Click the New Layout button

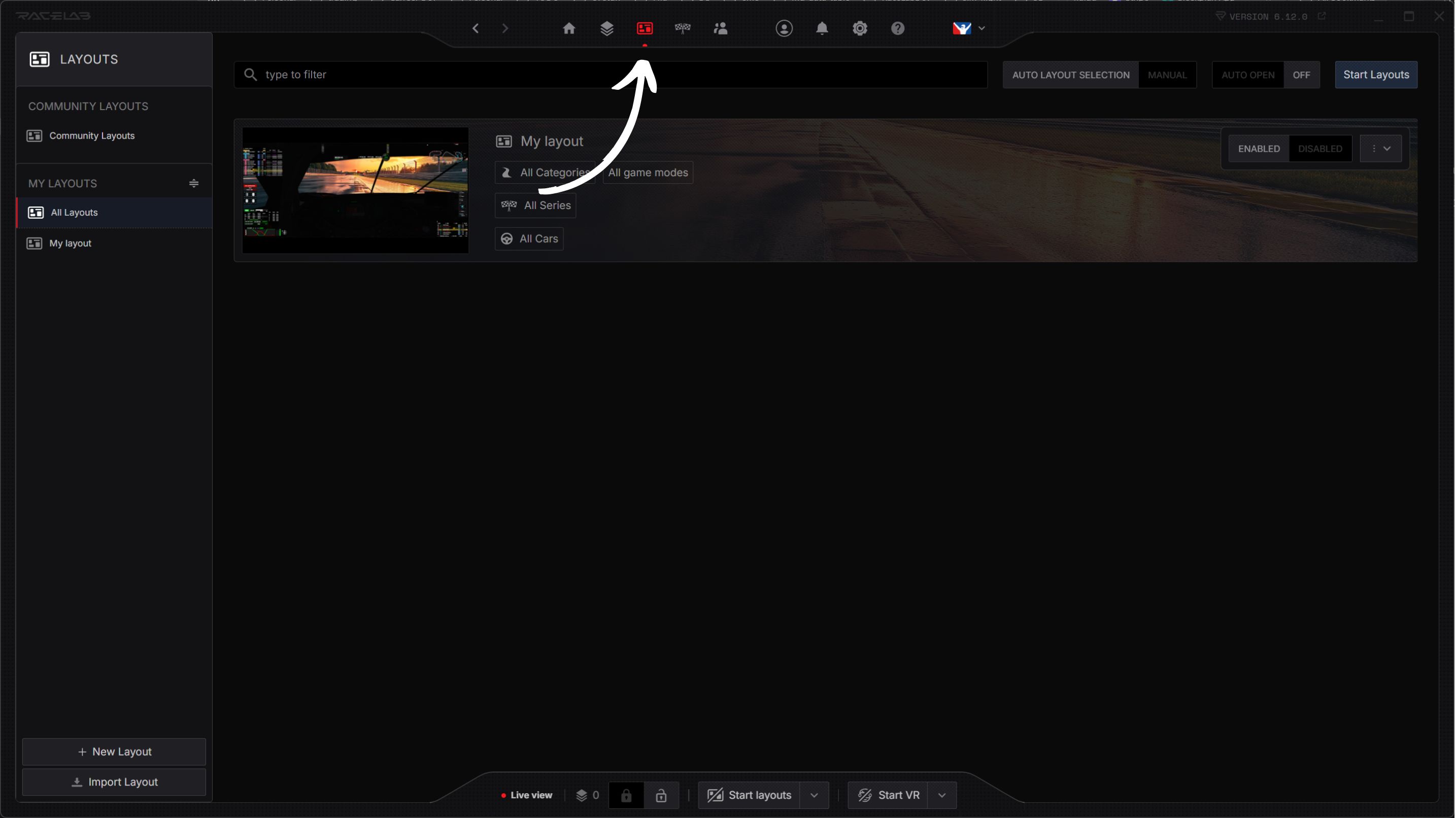tap(114, 752)
